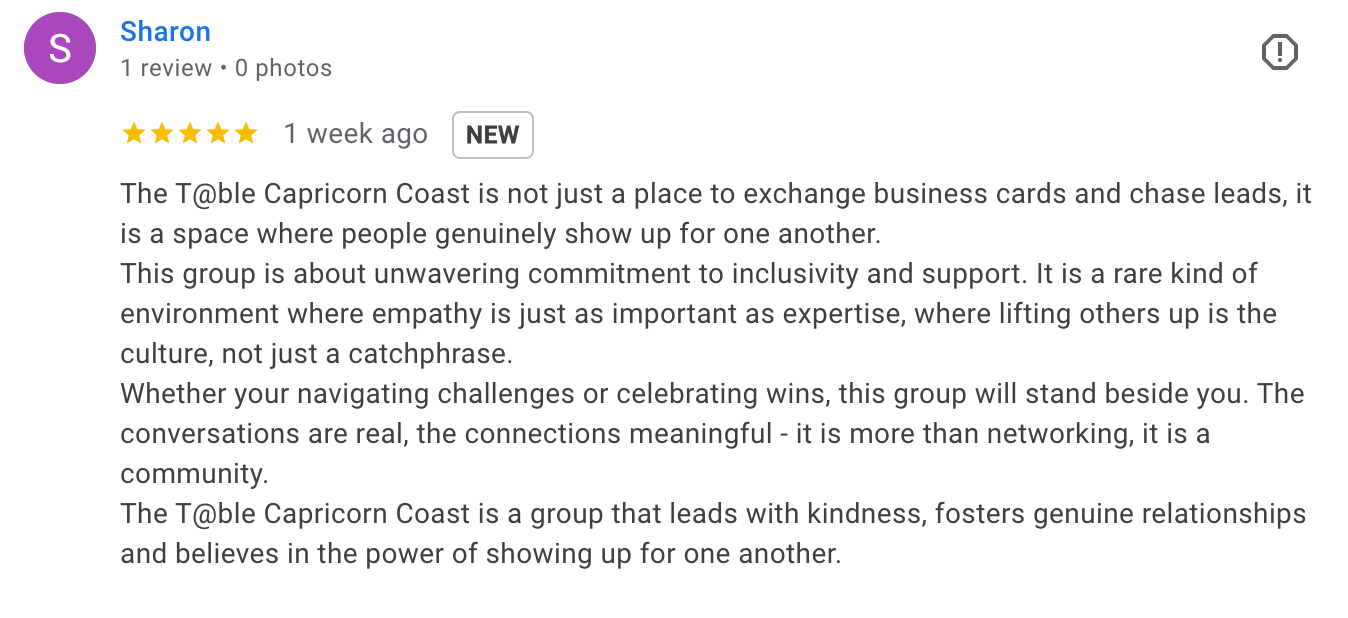Click the third rating star
The height and width of the screenshot is (618, 1348).
tap(189, 134)
